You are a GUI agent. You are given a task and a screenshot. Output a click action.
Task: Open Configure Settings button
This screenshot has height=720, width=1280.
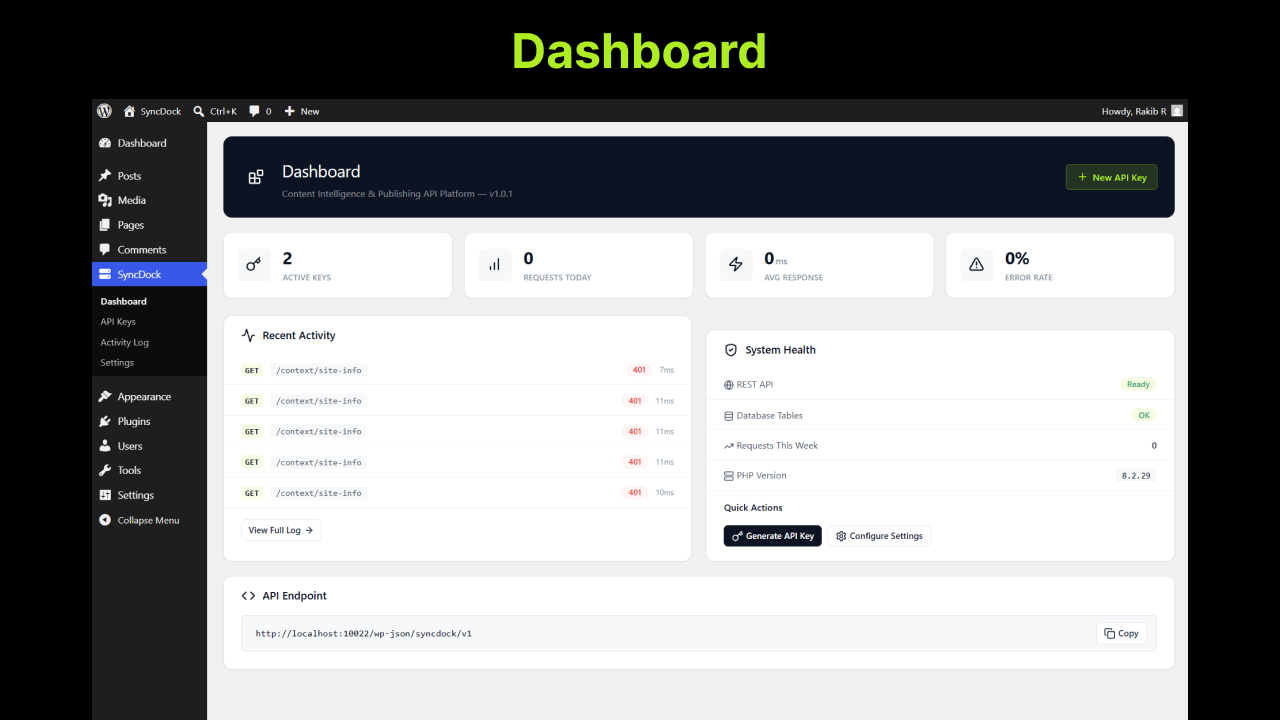point(879,536)
